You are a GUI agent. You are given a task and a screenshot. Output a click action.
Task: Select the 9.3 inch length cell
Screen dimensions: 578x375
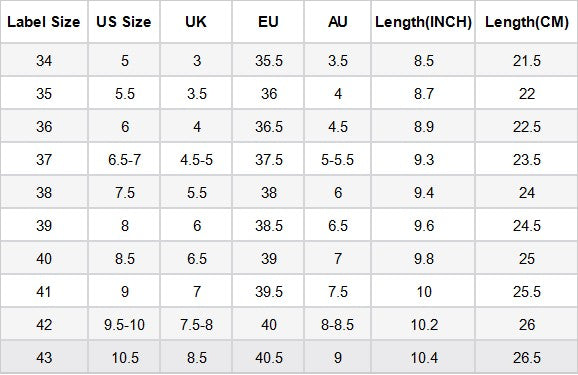pyautogui.click(x=423, y=159)
